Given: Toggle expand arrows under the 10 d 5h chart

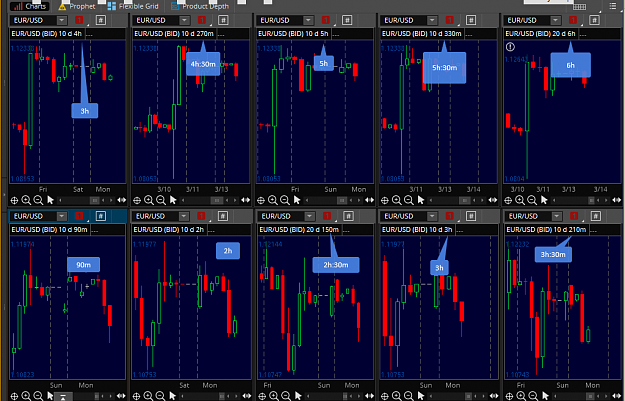Looking at the screenshot, I should tap(369, 200).
